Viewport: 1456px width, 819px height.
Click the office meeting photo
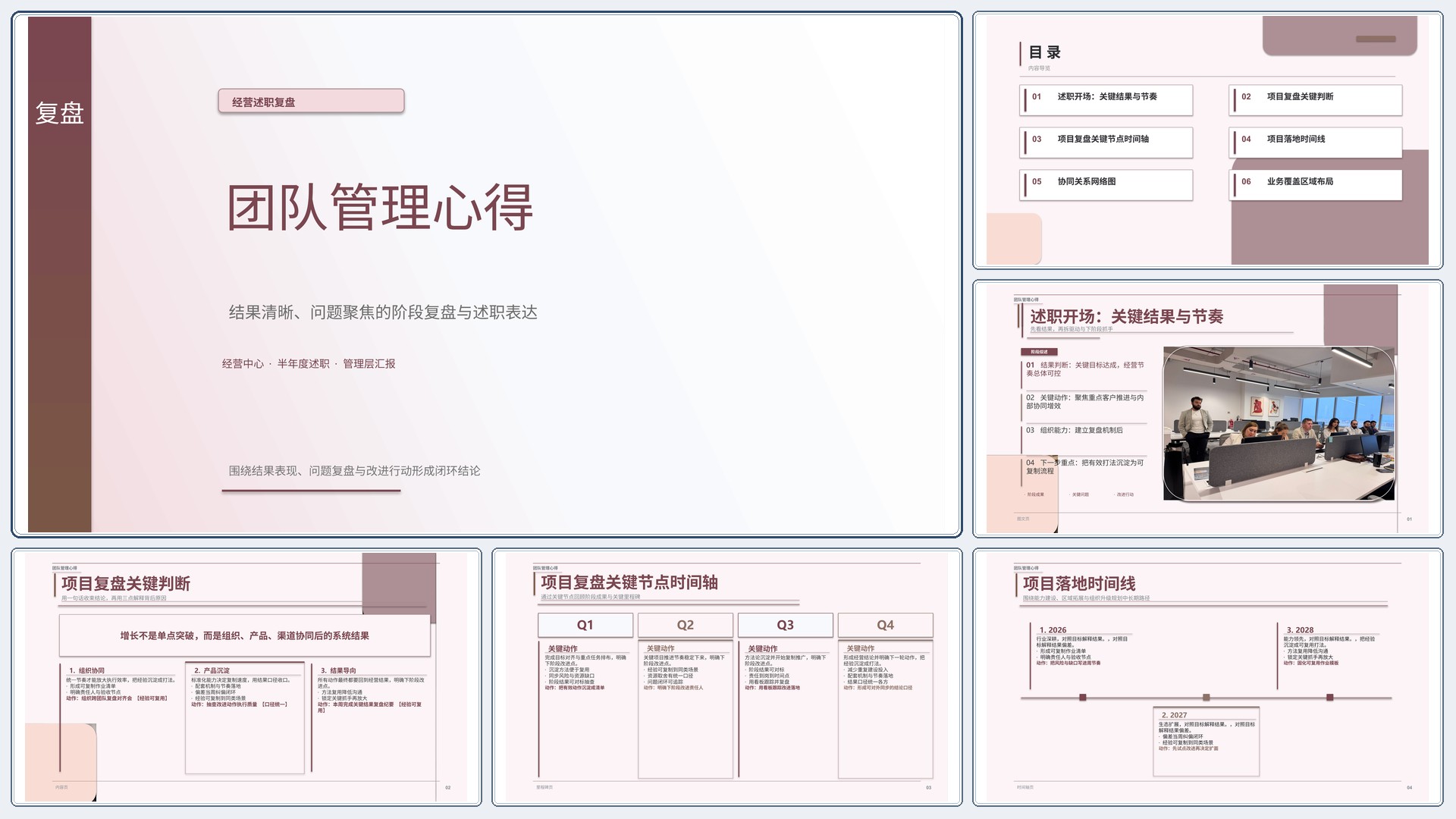coord(1279,423)
